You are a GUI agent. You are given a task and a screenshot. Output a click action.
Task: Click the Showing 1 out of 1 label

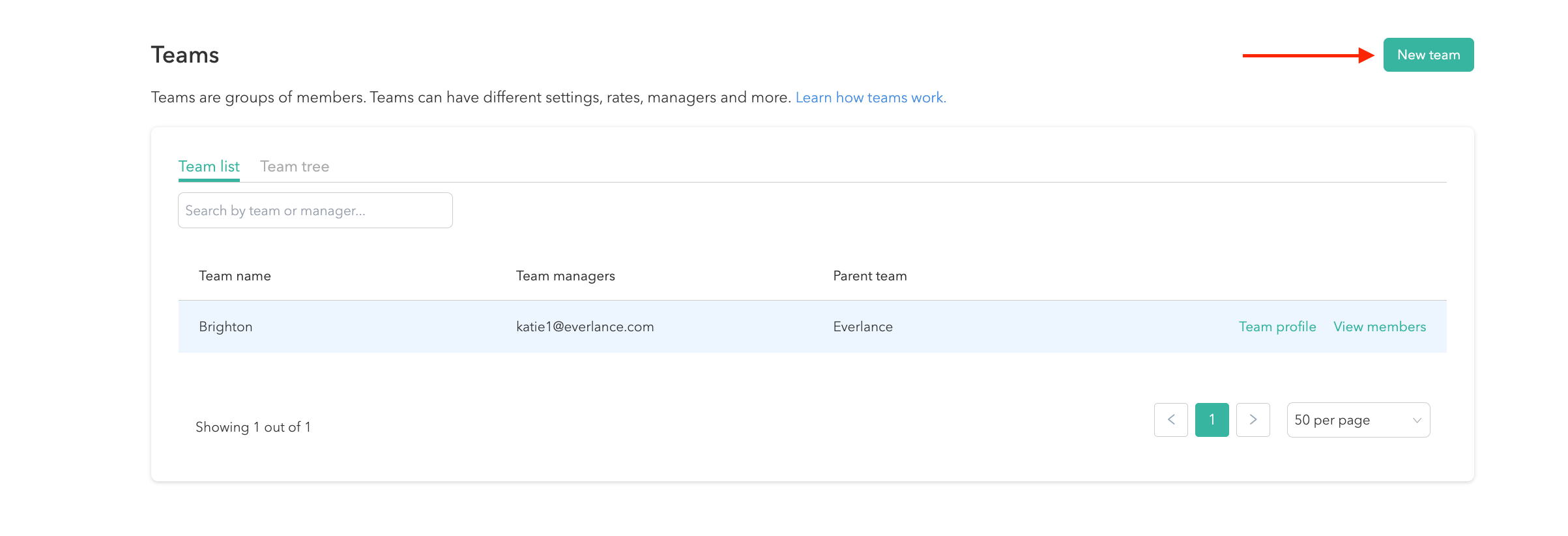point(253,427)
